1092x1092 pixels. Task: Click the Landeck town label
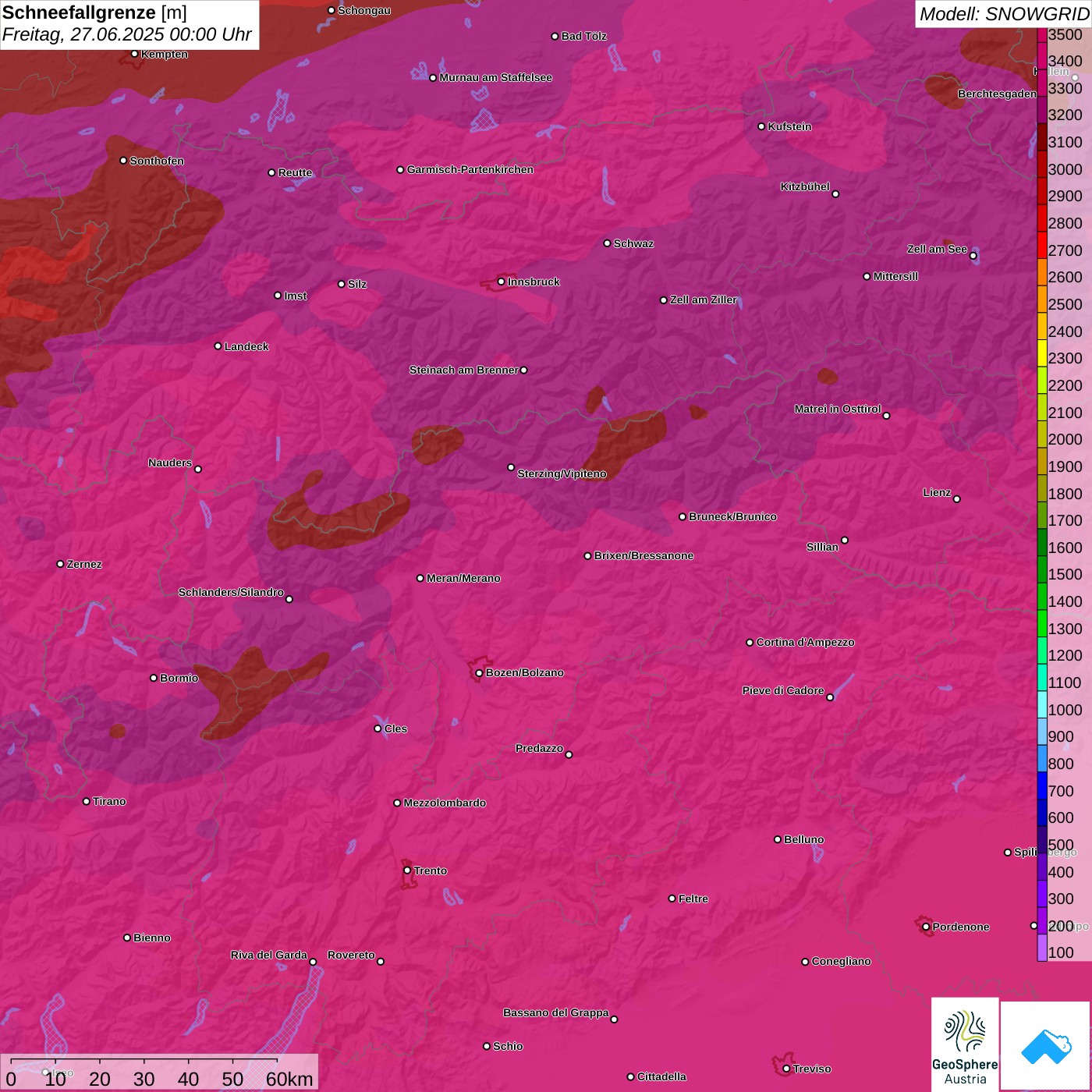(246, 346)
